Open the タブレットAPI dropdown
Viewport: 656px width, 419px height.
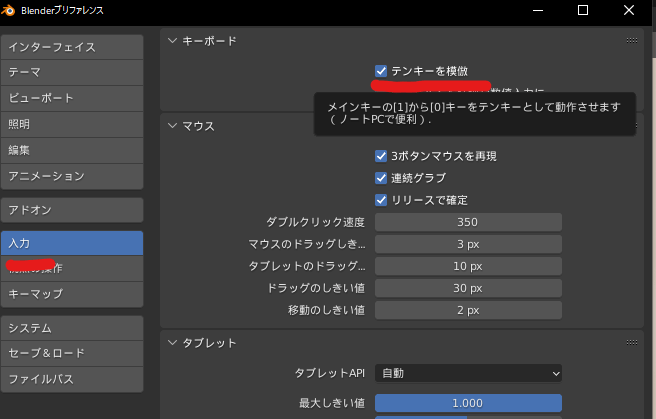tap(468, 373)
